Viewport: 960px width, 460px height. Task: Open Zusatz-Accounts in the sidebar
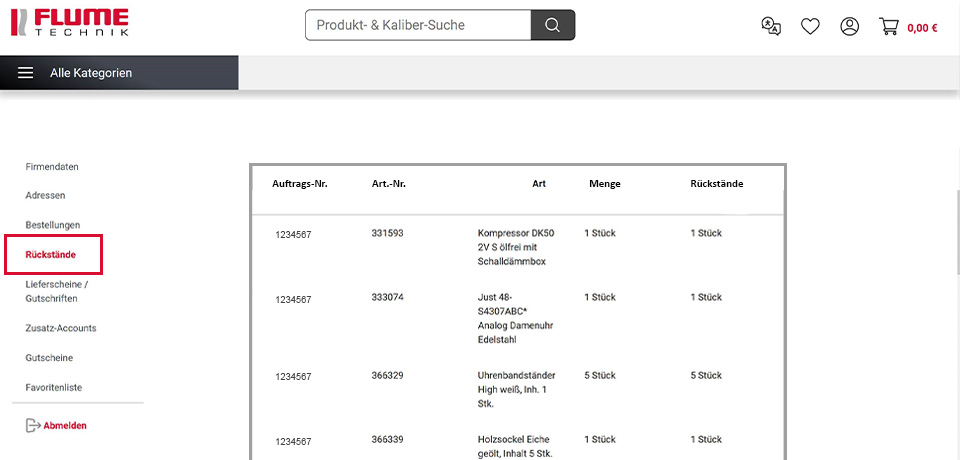[x=61, y=328]
